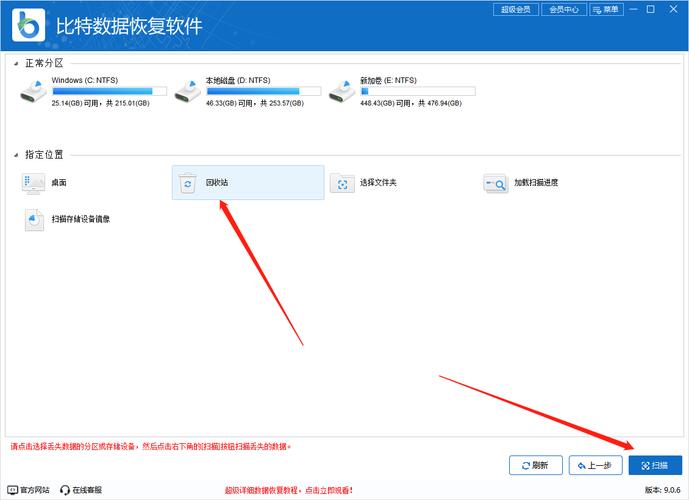Click the version 9.0.6 status text
Image resolution: width=689 pixels, height=500 pixels.
[663, 490]
